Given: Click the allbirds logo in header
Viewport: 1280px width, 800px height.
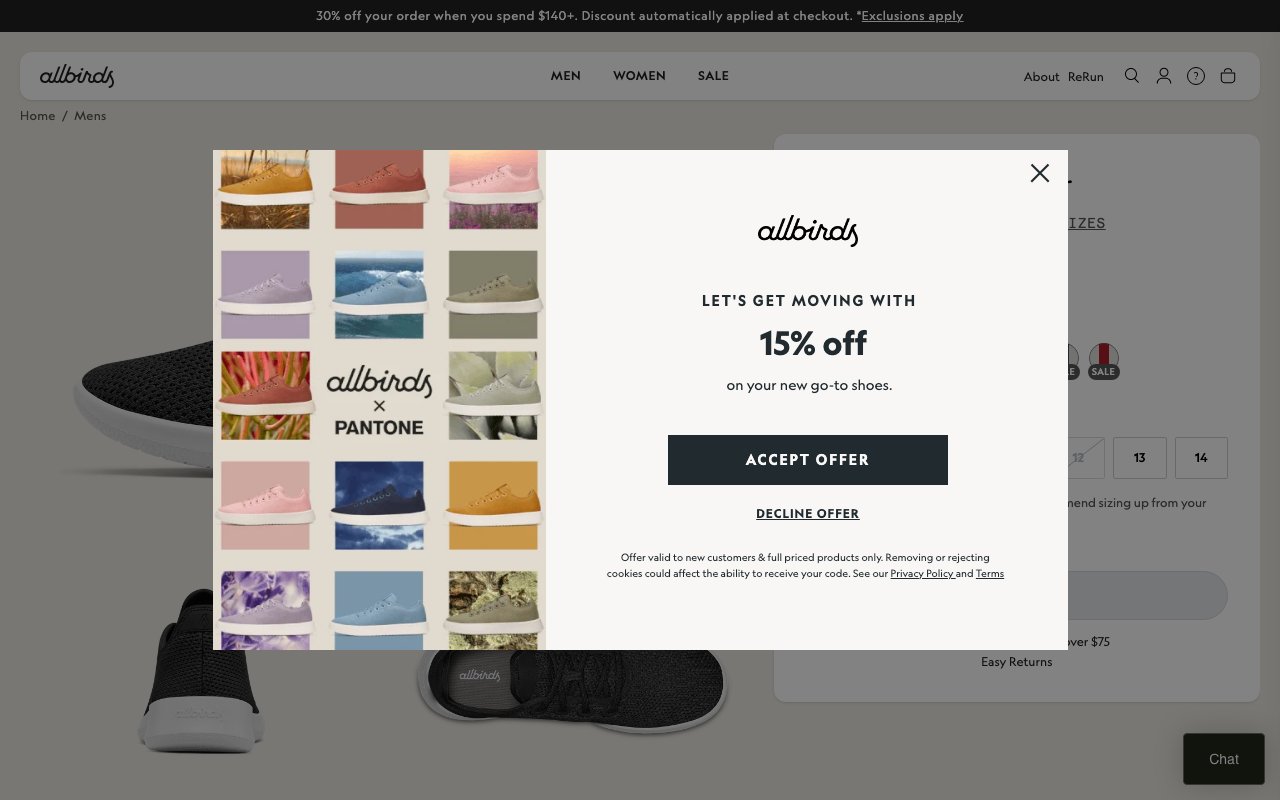Looking at the screenshot, I should (x=77, y=76).
